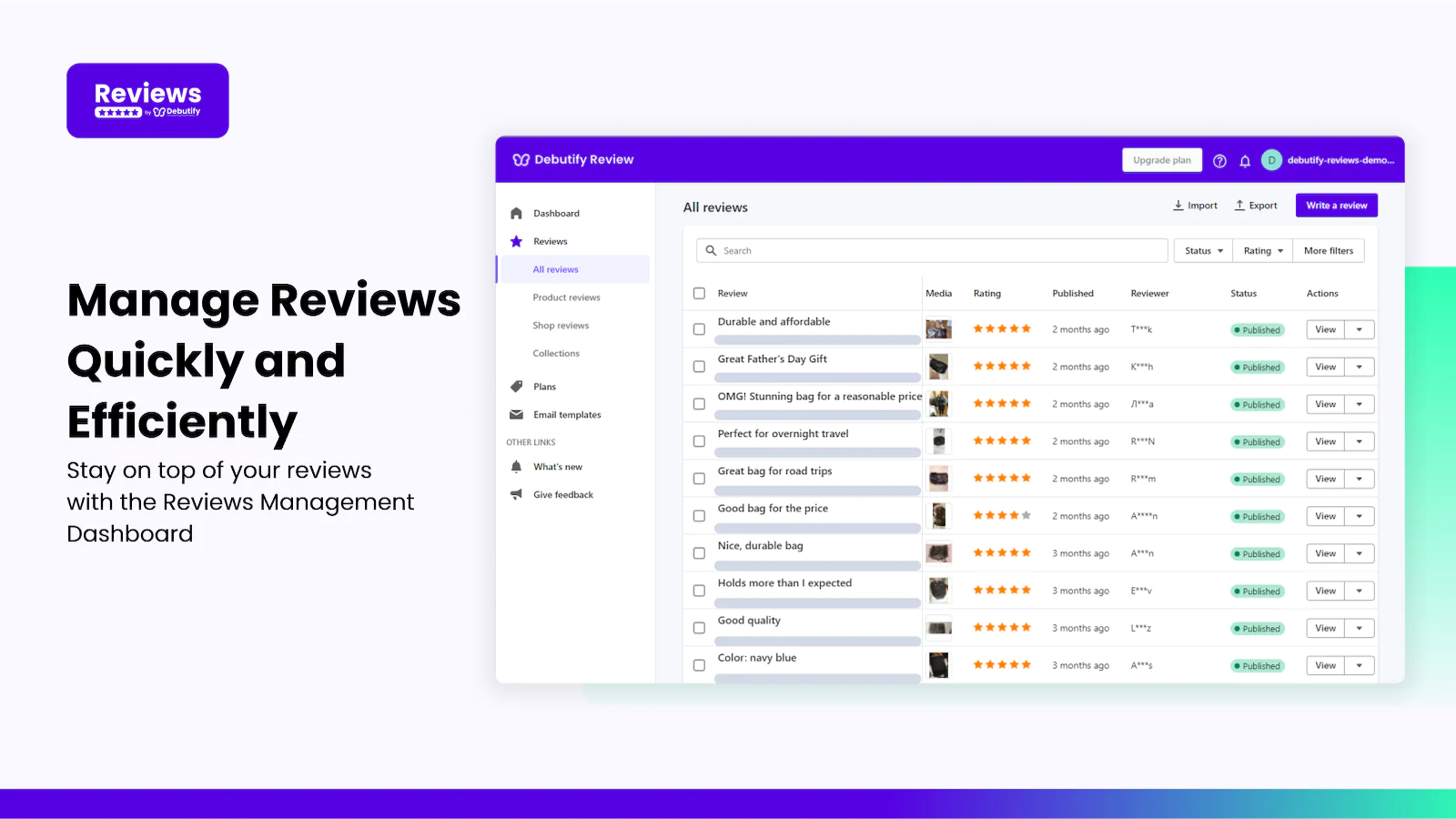The image size is (1456, 819).
Task: Open the Rating filter dropdown
Action: 1263,251
